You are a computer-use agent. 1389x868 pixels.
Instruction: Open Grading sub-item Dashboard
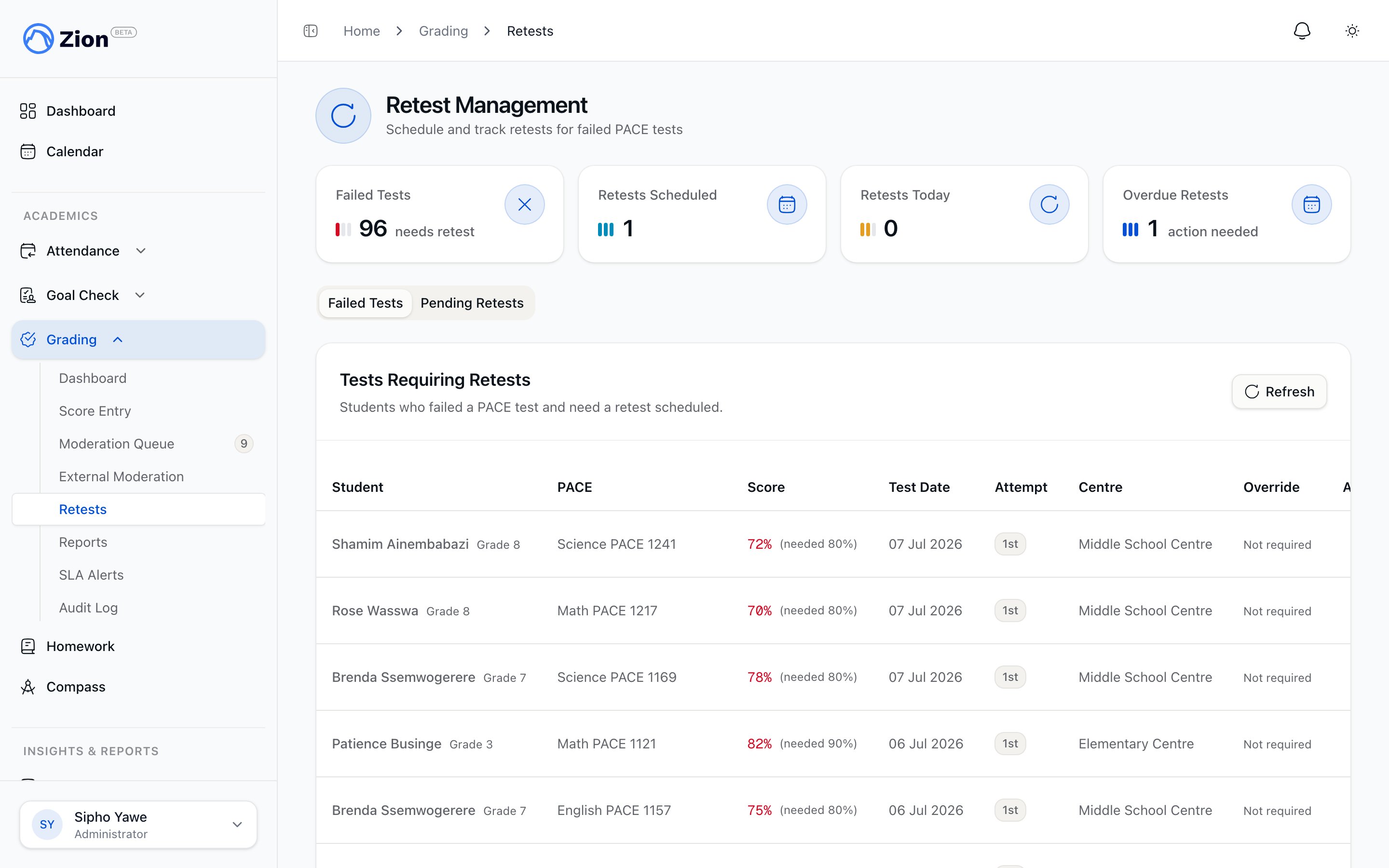point(93,379)
